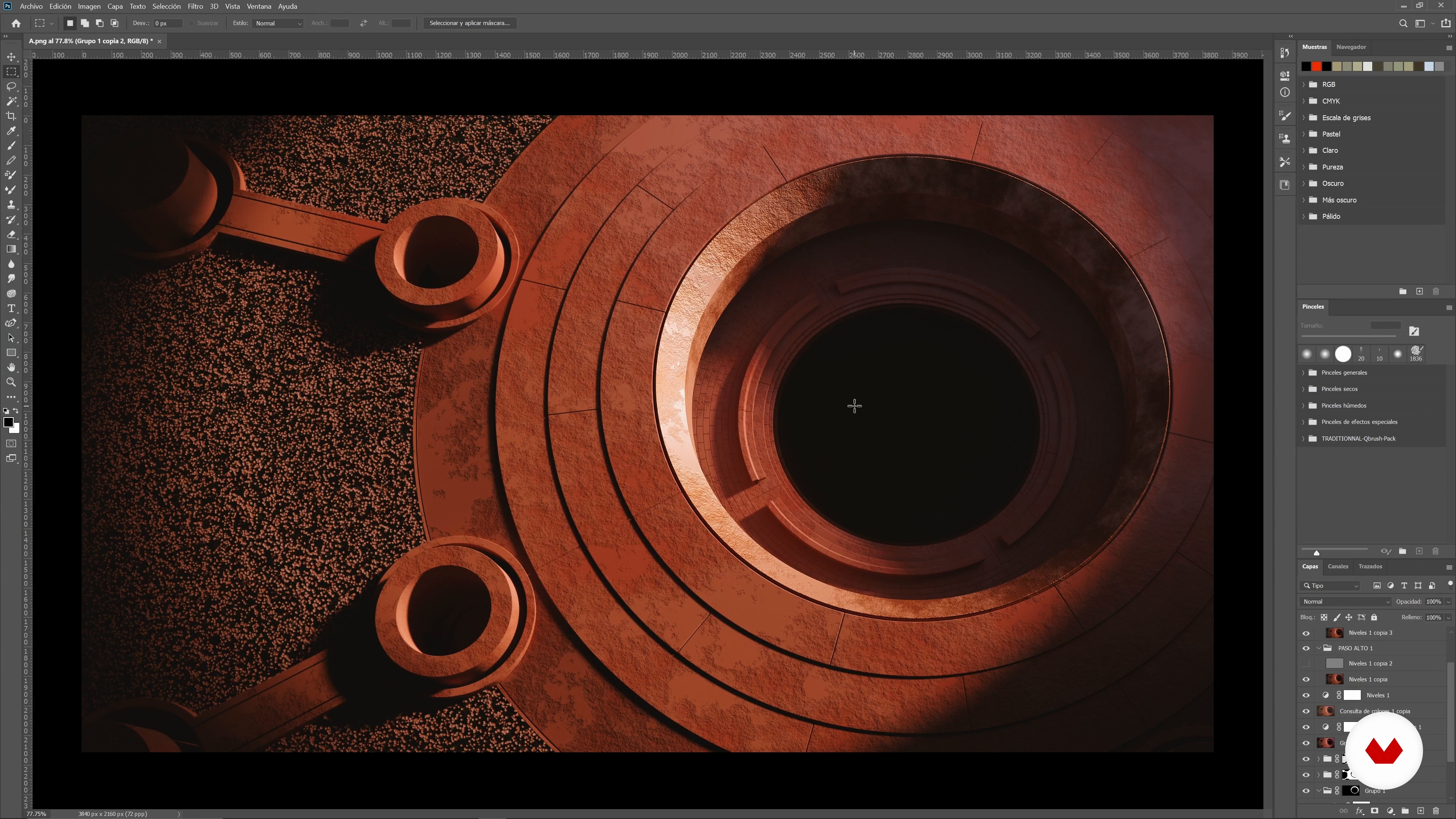This screenshot has width=1456, height=819.
Task: Swap foreground and background colors
Action: (16, 411)
